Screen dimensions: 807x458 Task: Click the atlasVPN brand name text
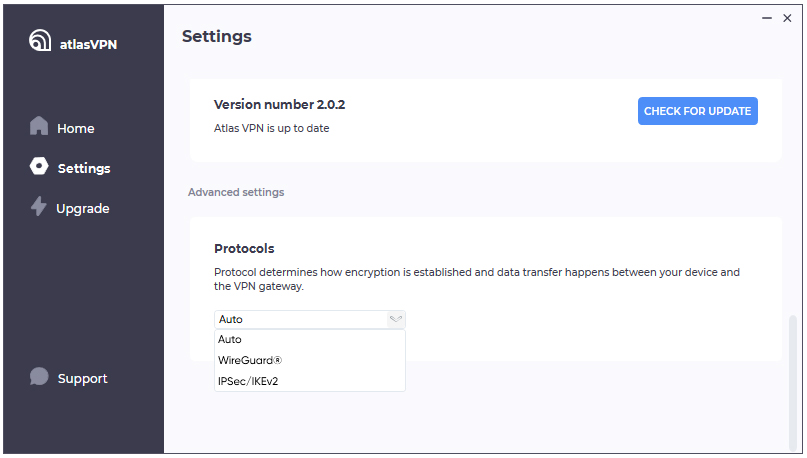[88, 43]
